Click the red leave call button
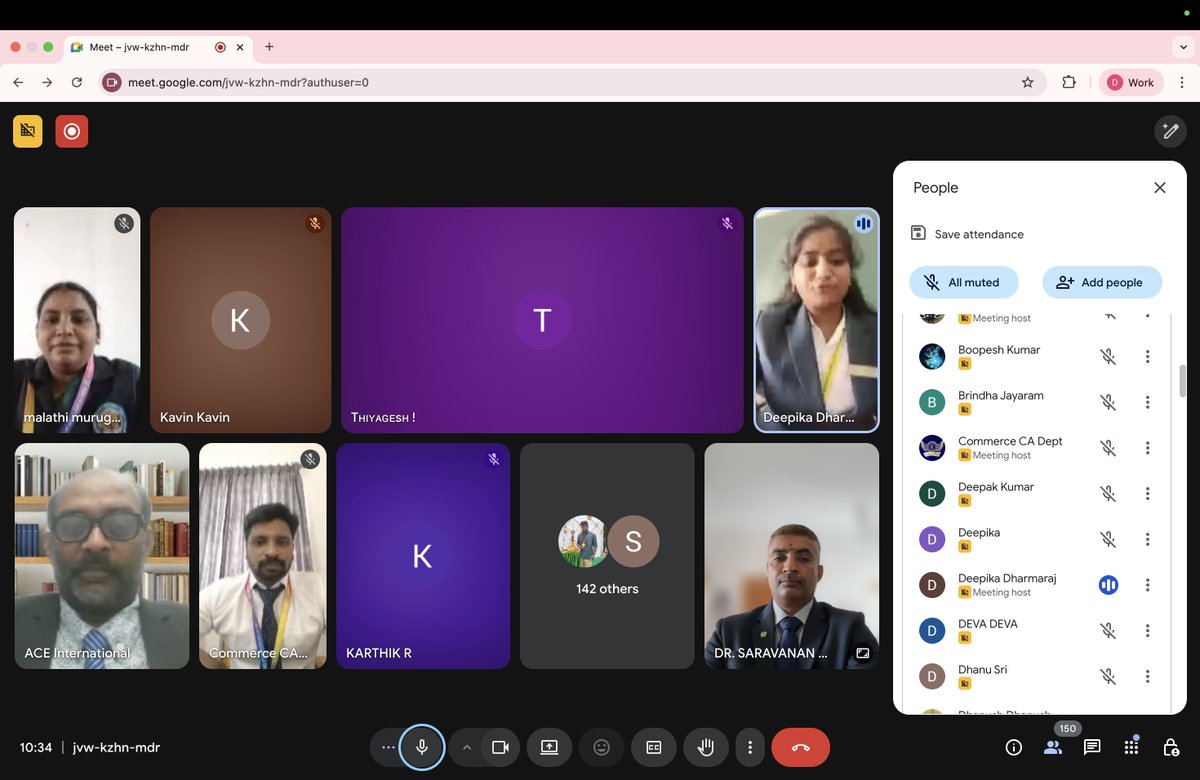The image size is (1200, 780). 801,747
